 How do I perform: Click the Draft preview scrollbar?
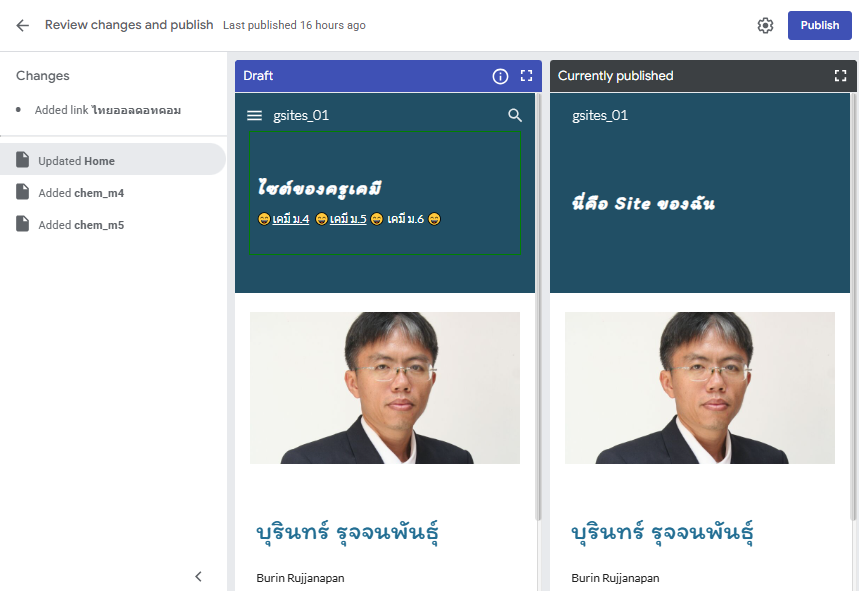coord(539,300)
